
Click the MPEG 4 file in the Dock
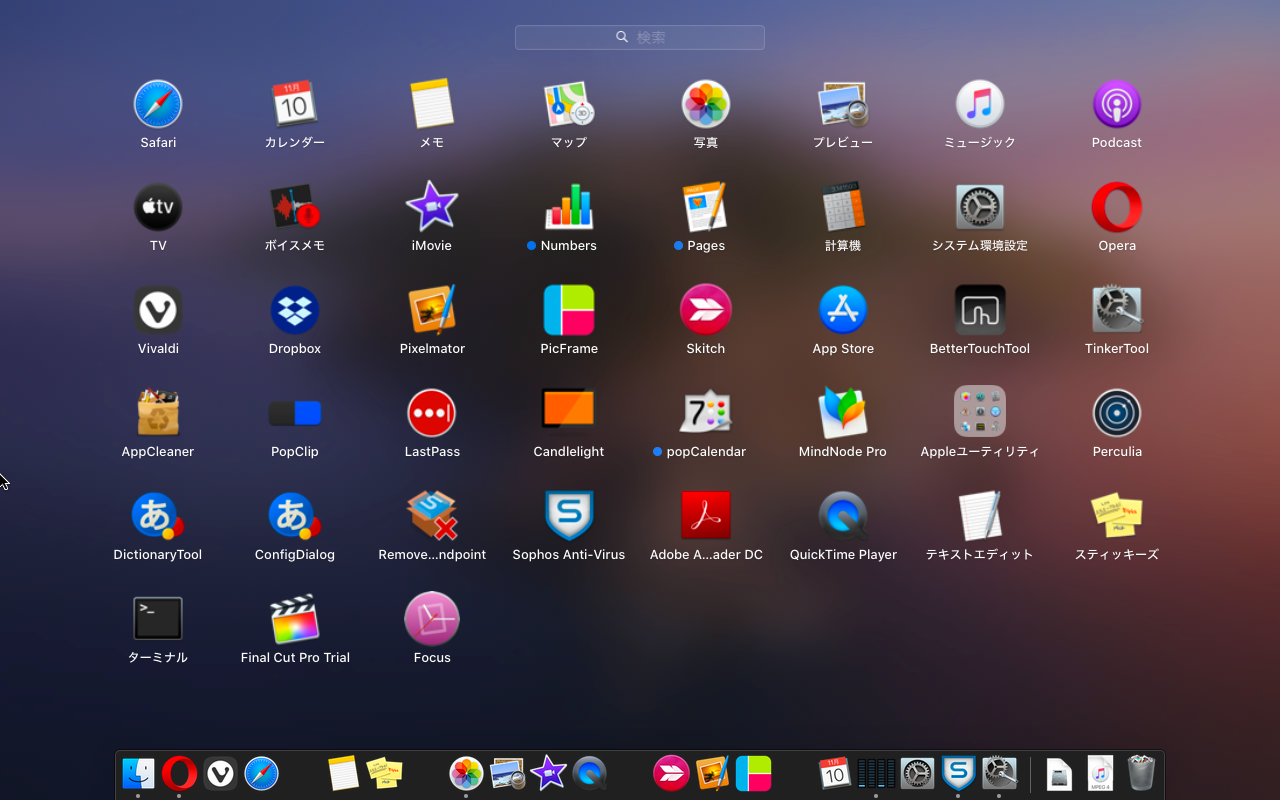point(1100,773)
